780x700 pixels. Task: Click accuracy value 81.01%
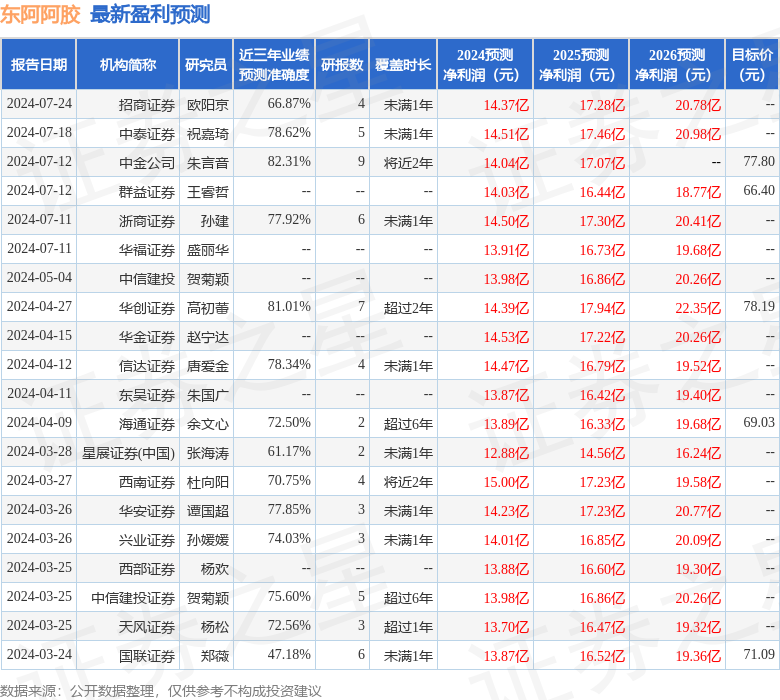289,306
